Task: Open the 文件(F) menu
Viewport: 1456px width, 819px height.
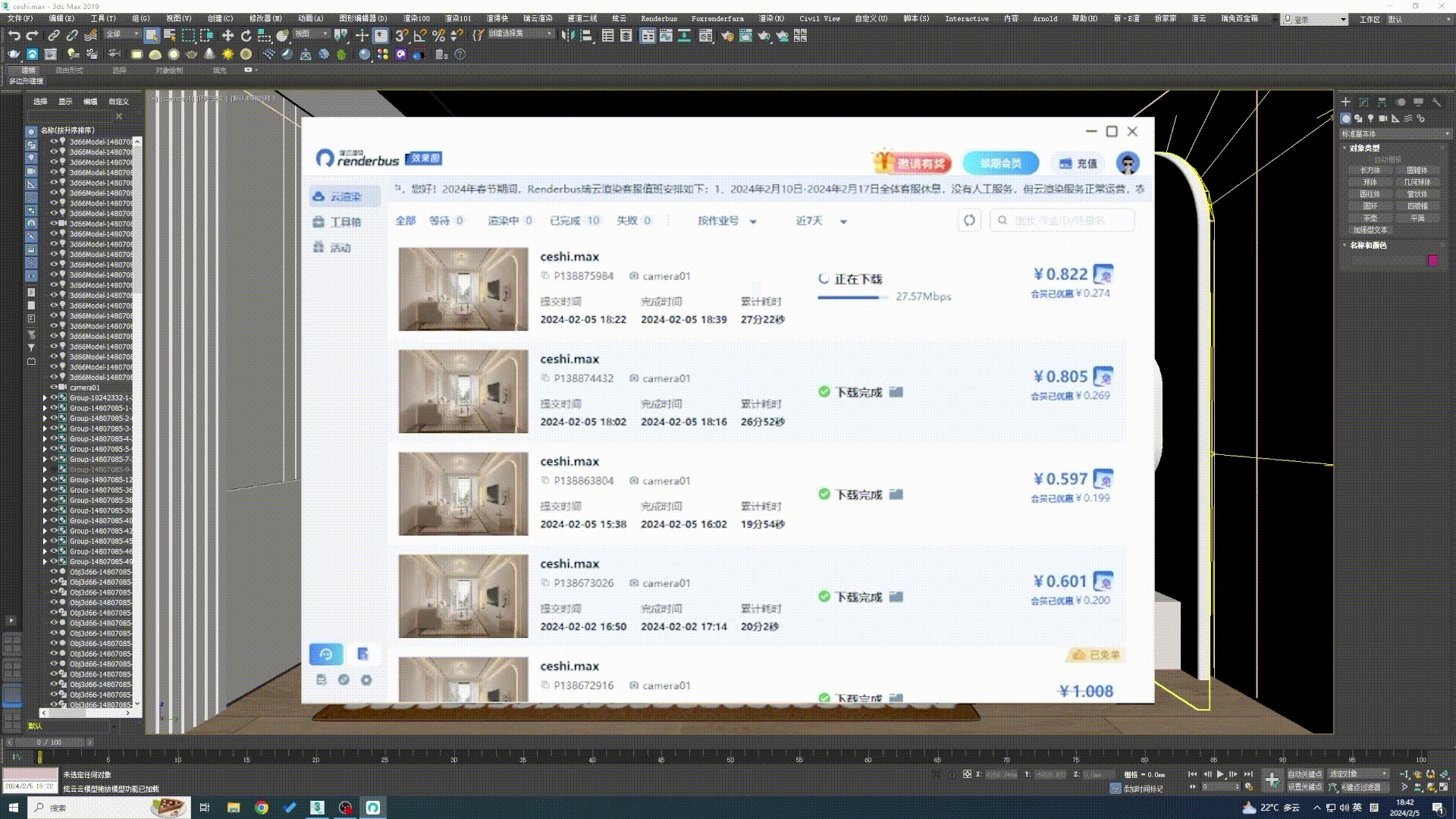Action: pyautogui.click(x=20, y=18)
